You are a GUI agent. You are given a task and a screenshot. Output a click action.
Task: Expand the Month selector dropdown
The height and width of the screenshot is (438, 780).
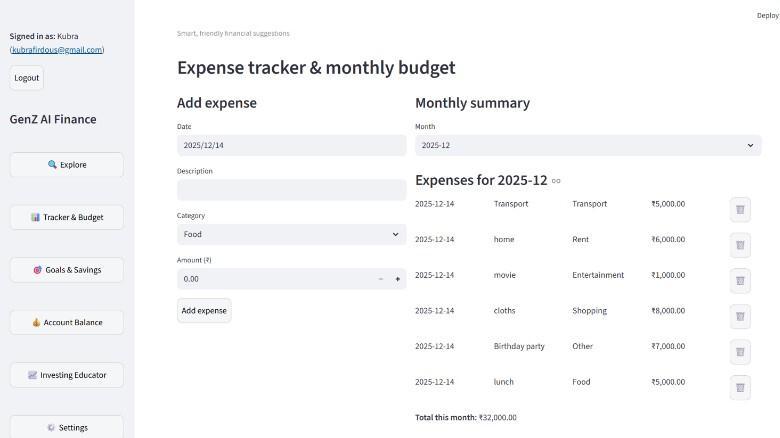(588, 145)
